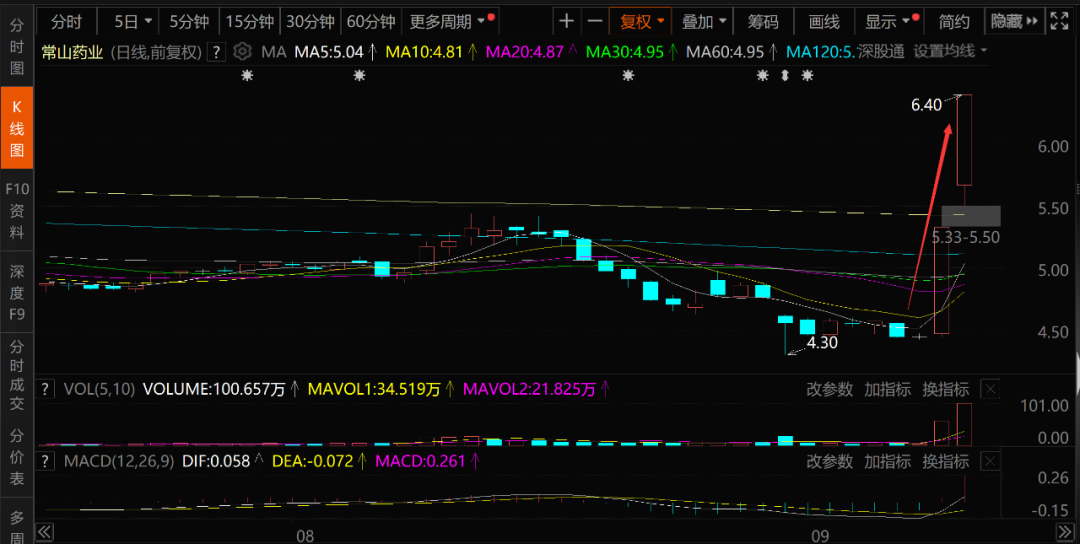1080x544 pixels.
Task: Expand 更多周期 period dropdown
Action: coord(451,22)
